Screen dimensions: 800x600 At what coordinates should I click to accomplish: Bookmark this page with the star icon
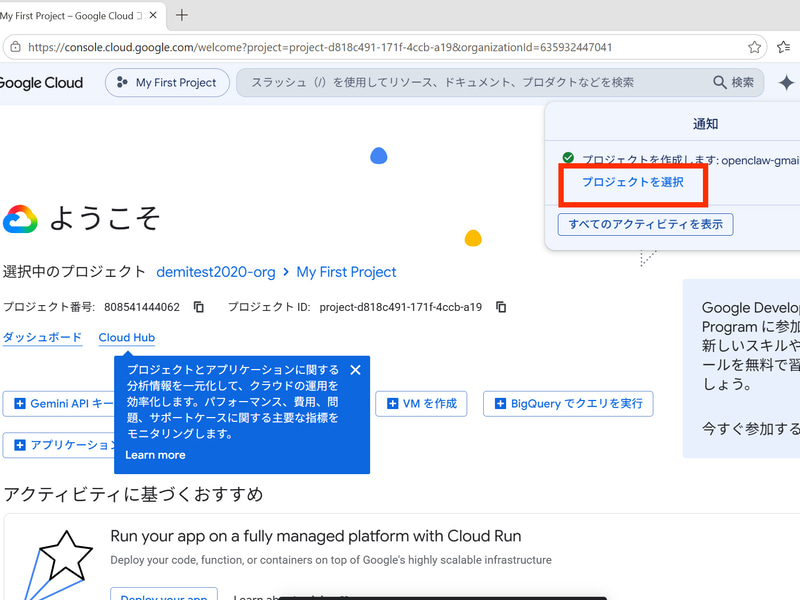(754, 47)
